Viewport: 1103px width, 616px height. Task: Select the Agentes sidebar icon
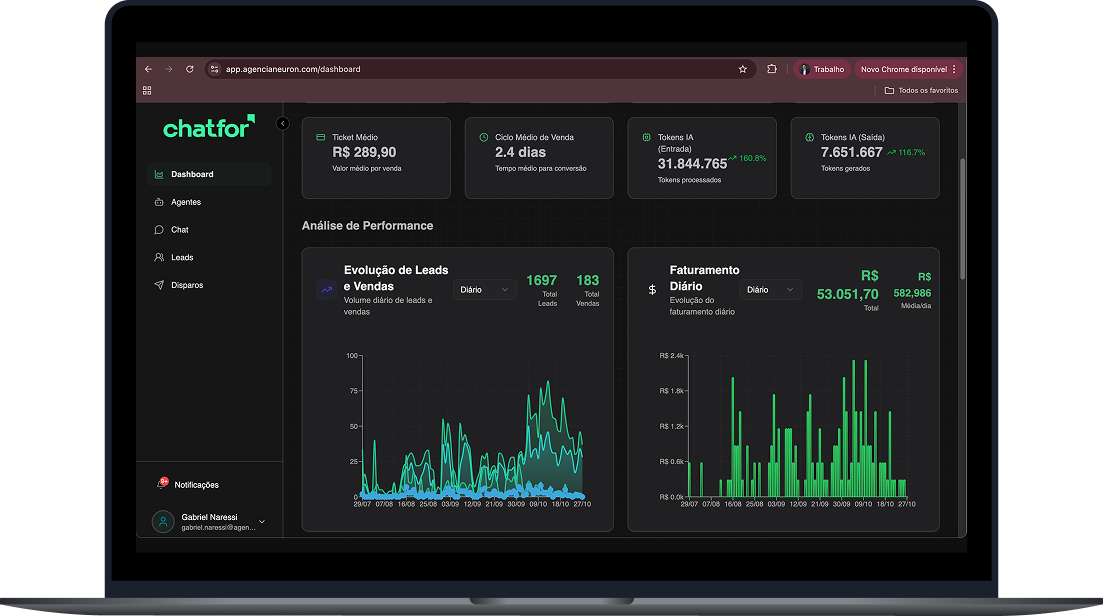(158, 202)
